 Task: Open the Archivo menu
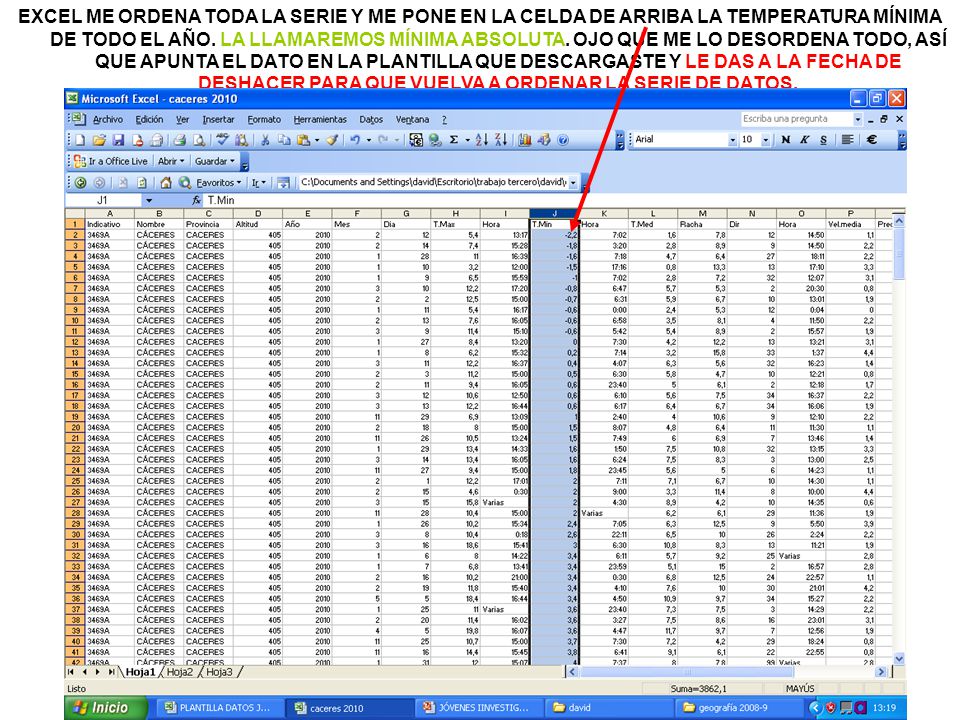point(108,119)
